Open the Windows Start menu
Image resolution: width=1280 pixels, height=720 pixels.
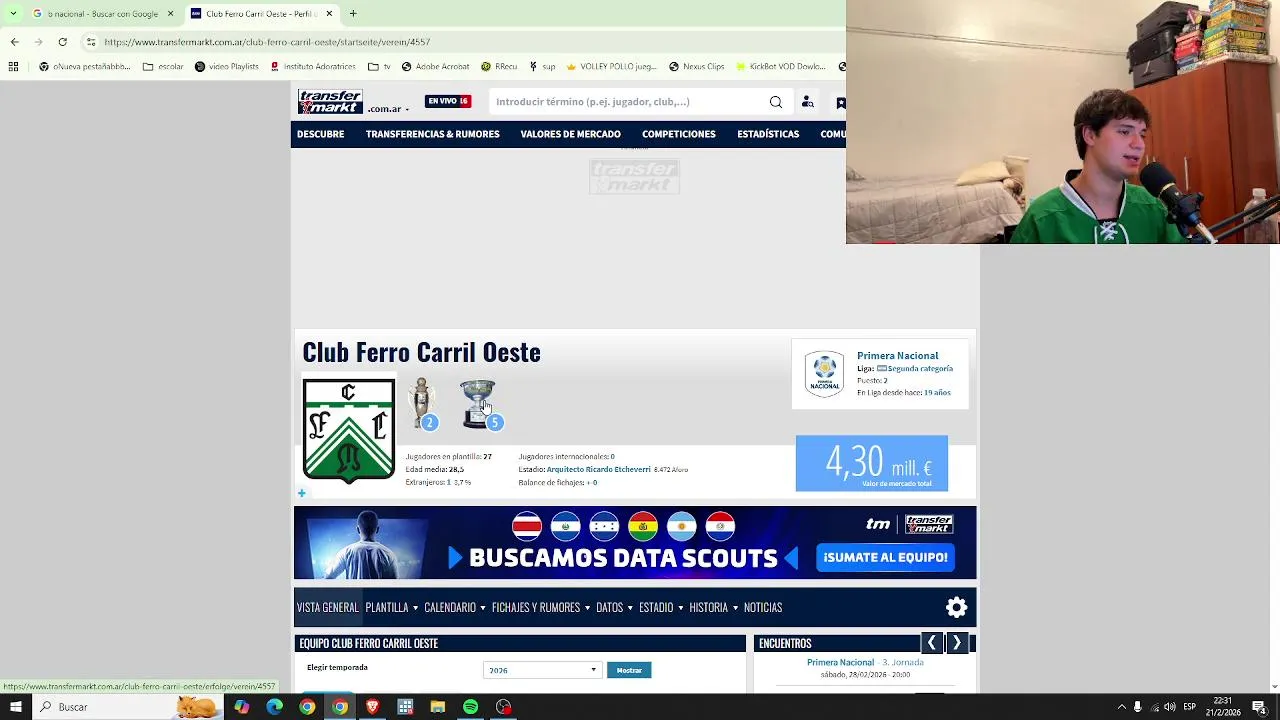coord(16,707)
